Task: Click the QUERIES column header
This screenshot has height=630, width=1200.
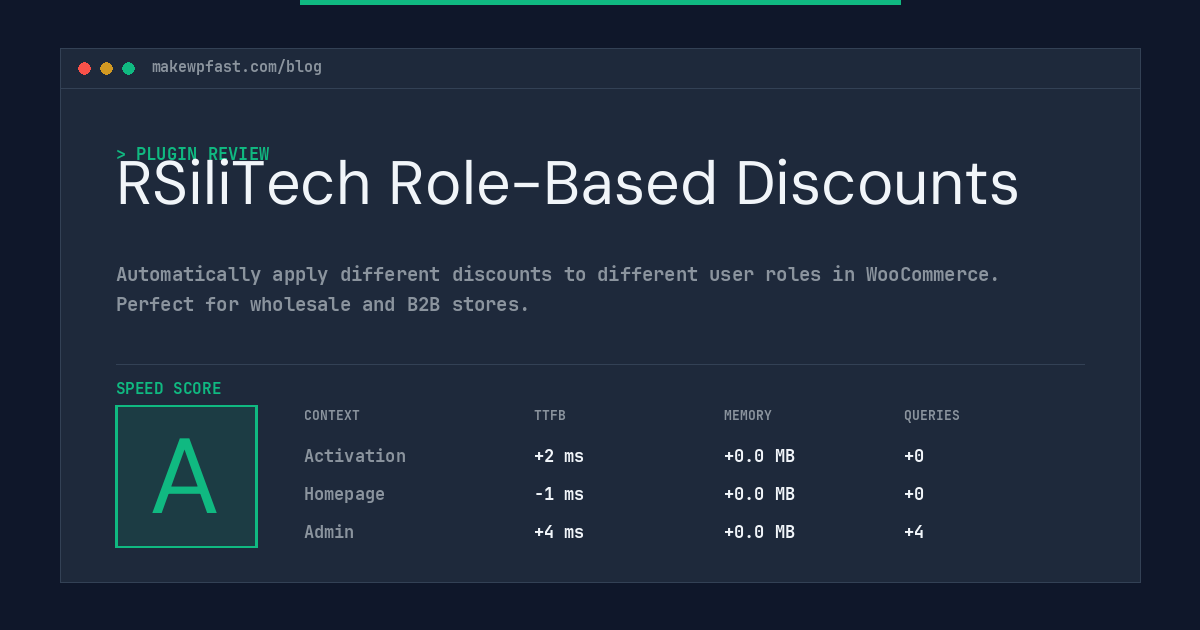Action: [x=932, y=416]
